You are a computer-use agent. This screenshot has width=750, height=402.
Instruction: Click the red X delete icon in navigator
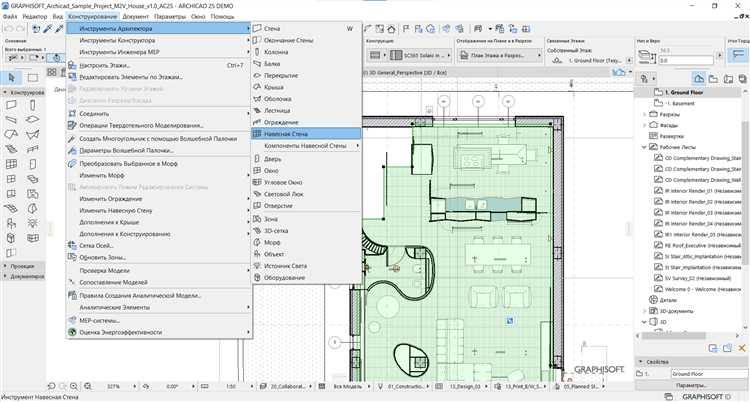click(x=742, y=348)
